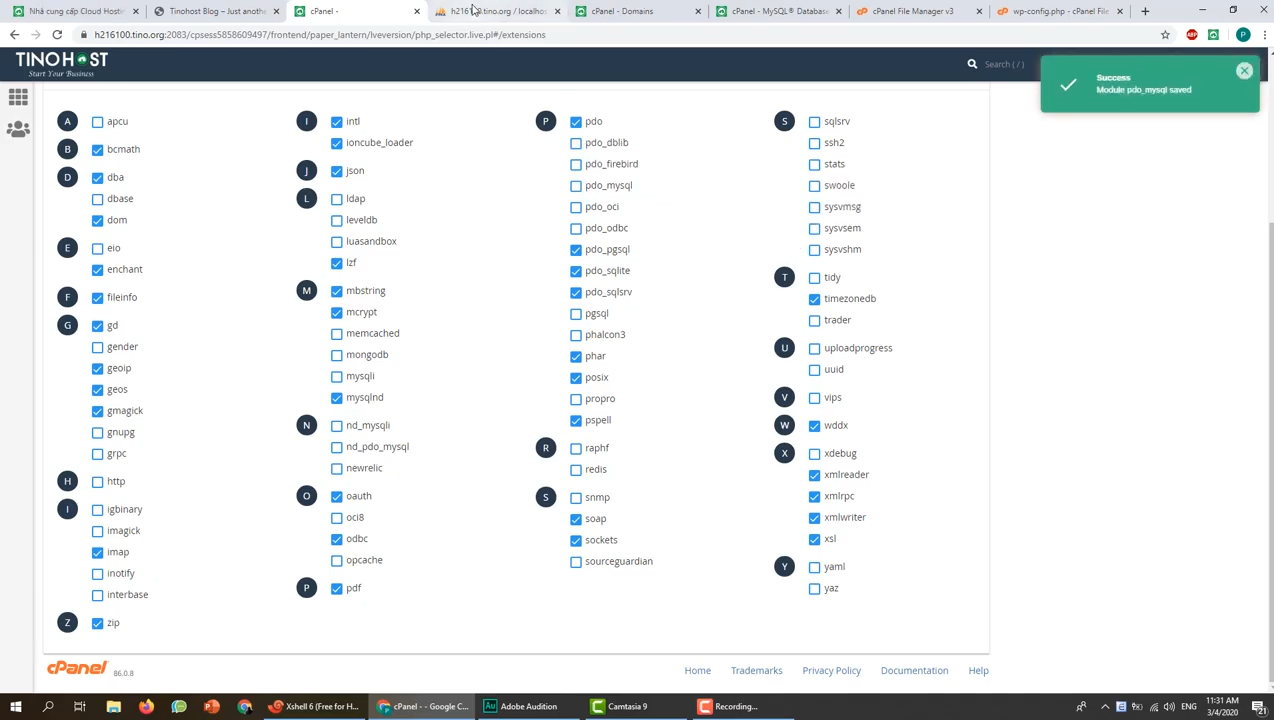Open the Home footer link
Viewport: 1274px width, 720px height.
pos(697,671)
